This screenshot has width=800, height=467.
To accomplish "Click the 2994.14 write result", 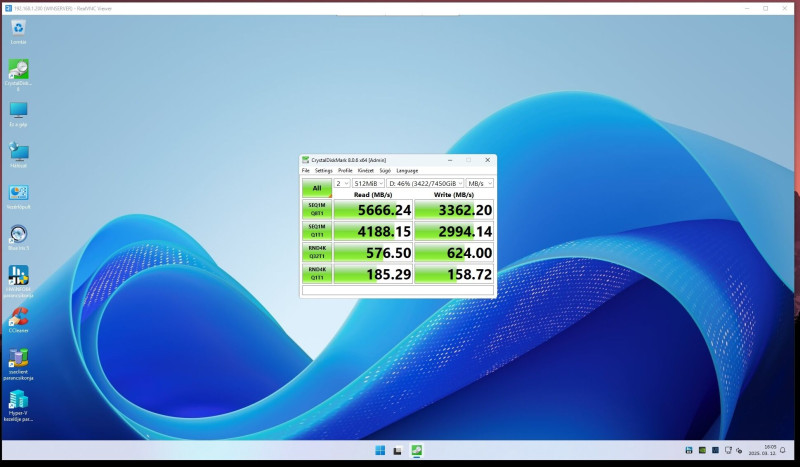I will (x=454, y=231).
